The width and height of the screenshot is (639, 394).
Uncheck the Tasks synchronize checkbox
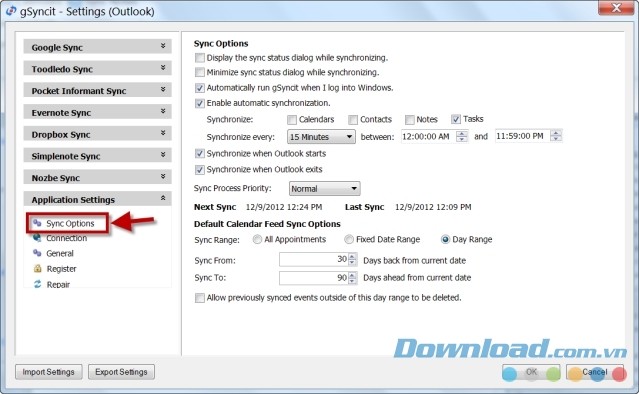tap(456, 119)
